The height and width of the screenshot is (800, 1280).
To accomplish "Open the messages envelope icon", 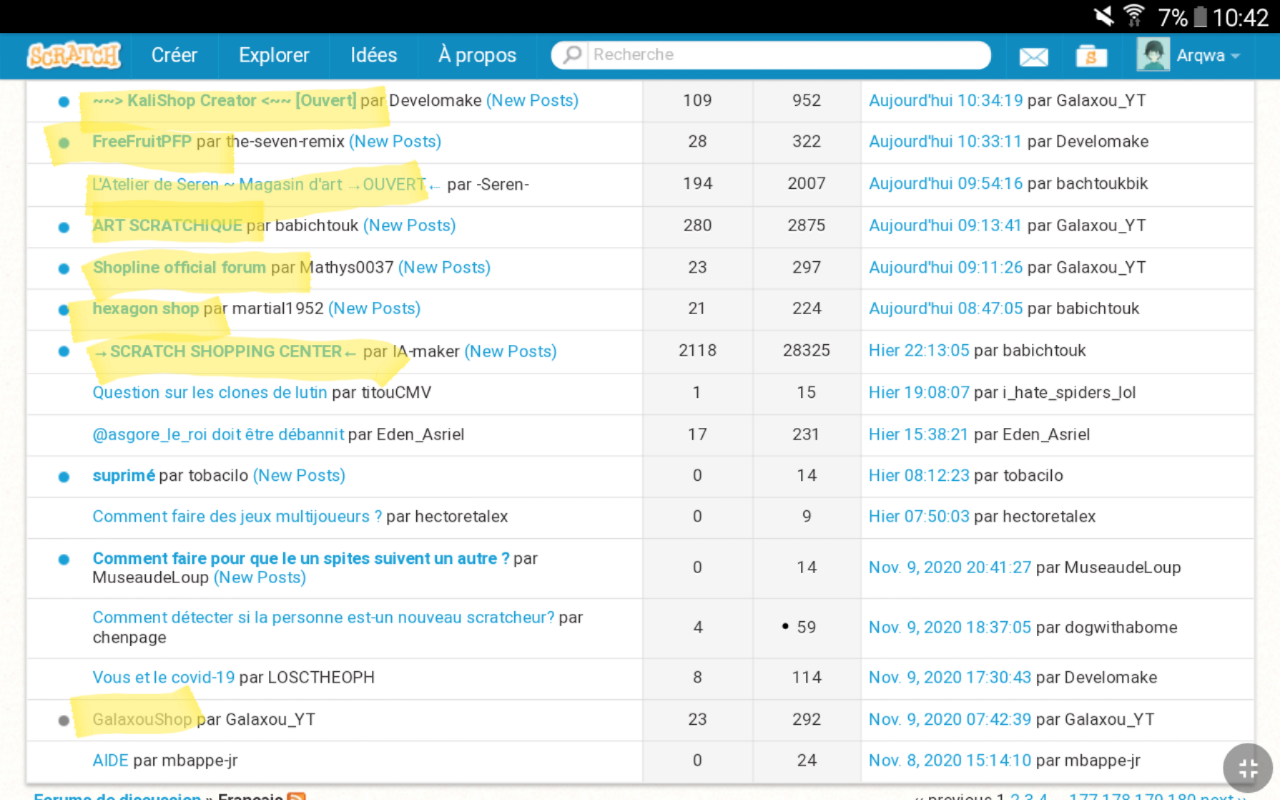I will (x=1033, y=57).
